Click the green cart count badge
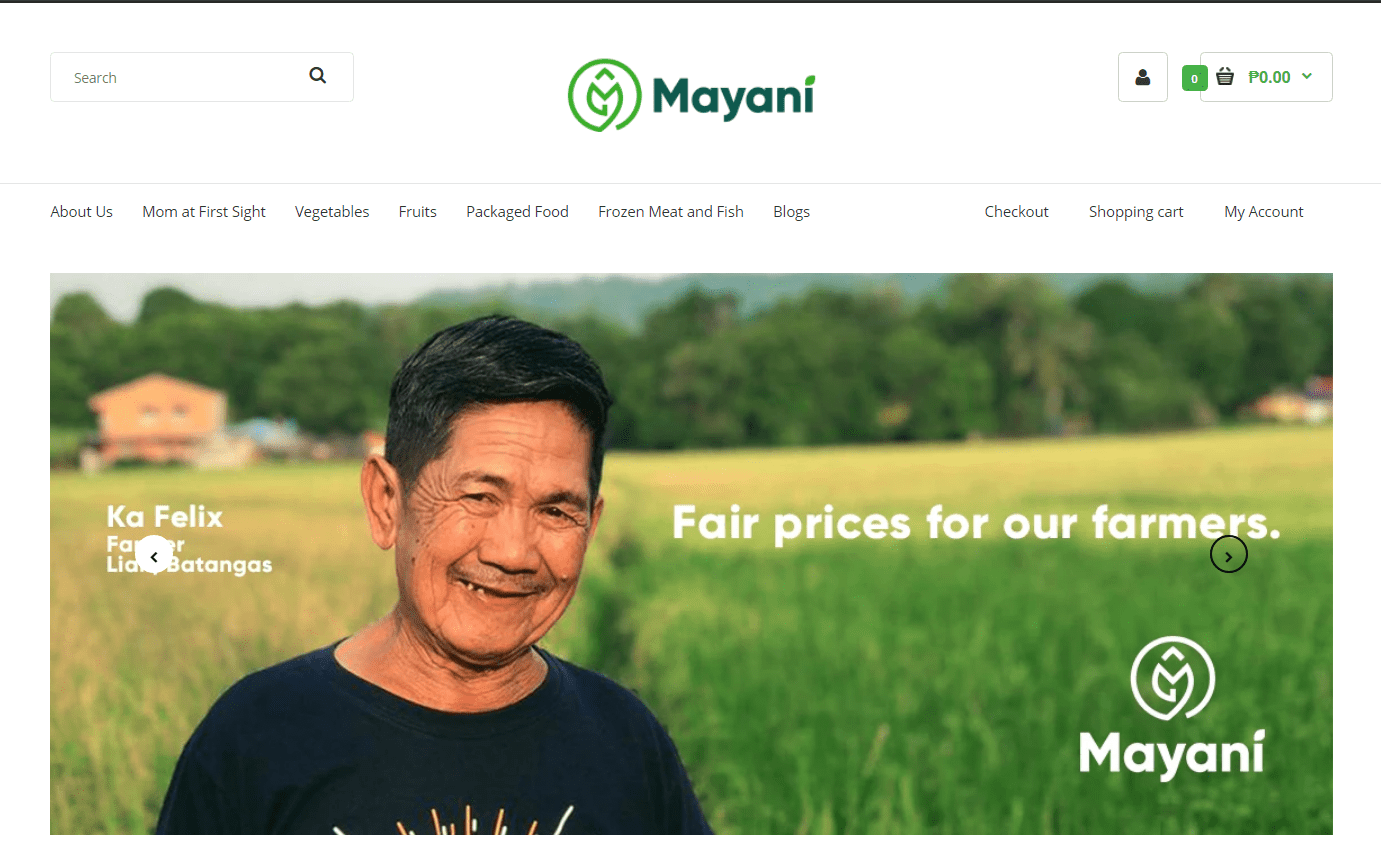 tap(1194, 78)
